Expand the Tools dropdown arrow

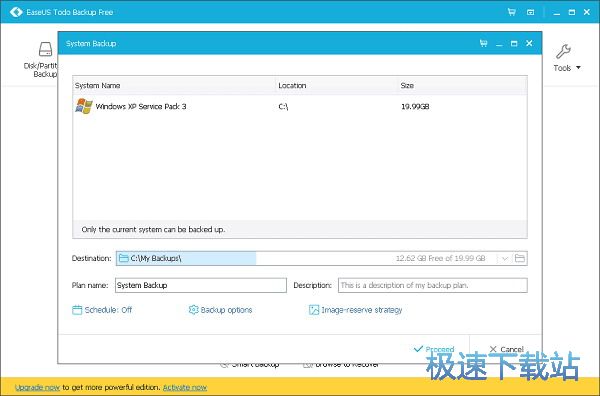pos(578,68)
